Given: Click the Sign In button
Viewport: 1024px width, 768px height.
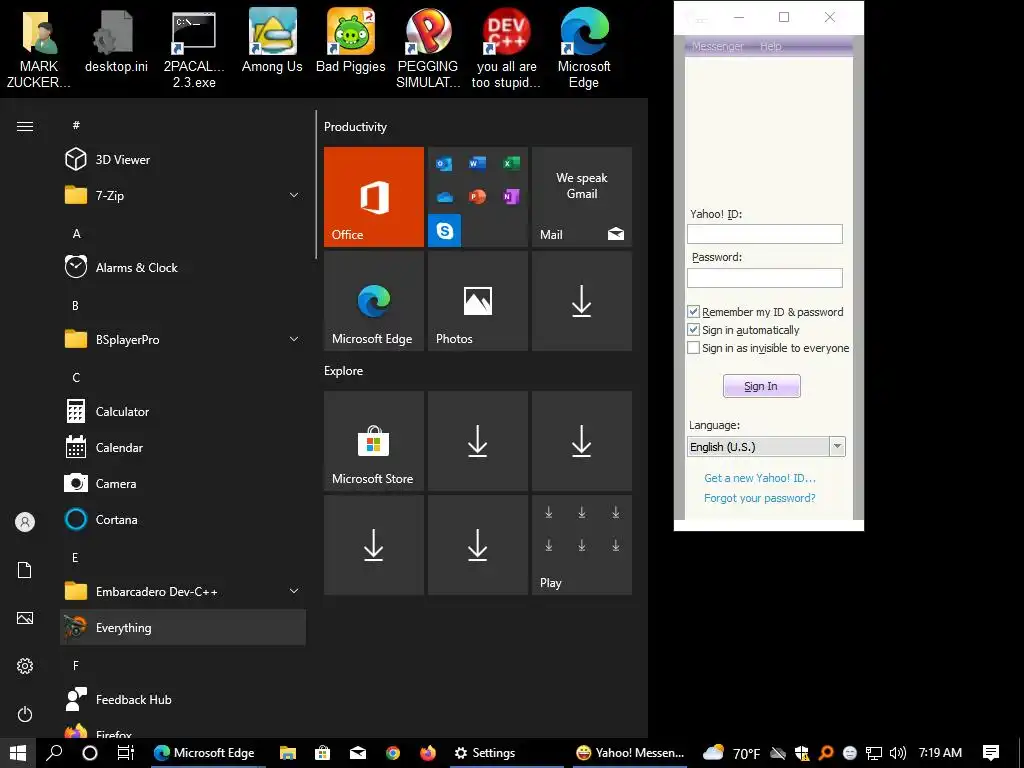Looking at the screenshot, I should 761,386.
